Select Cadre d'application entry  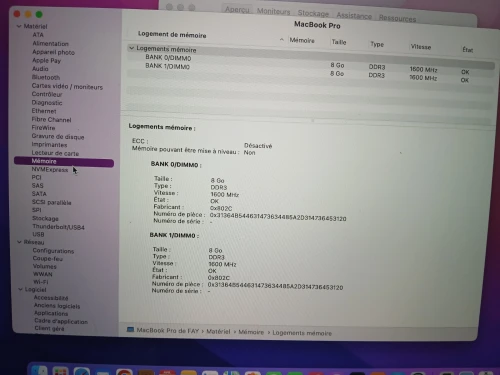61,321
